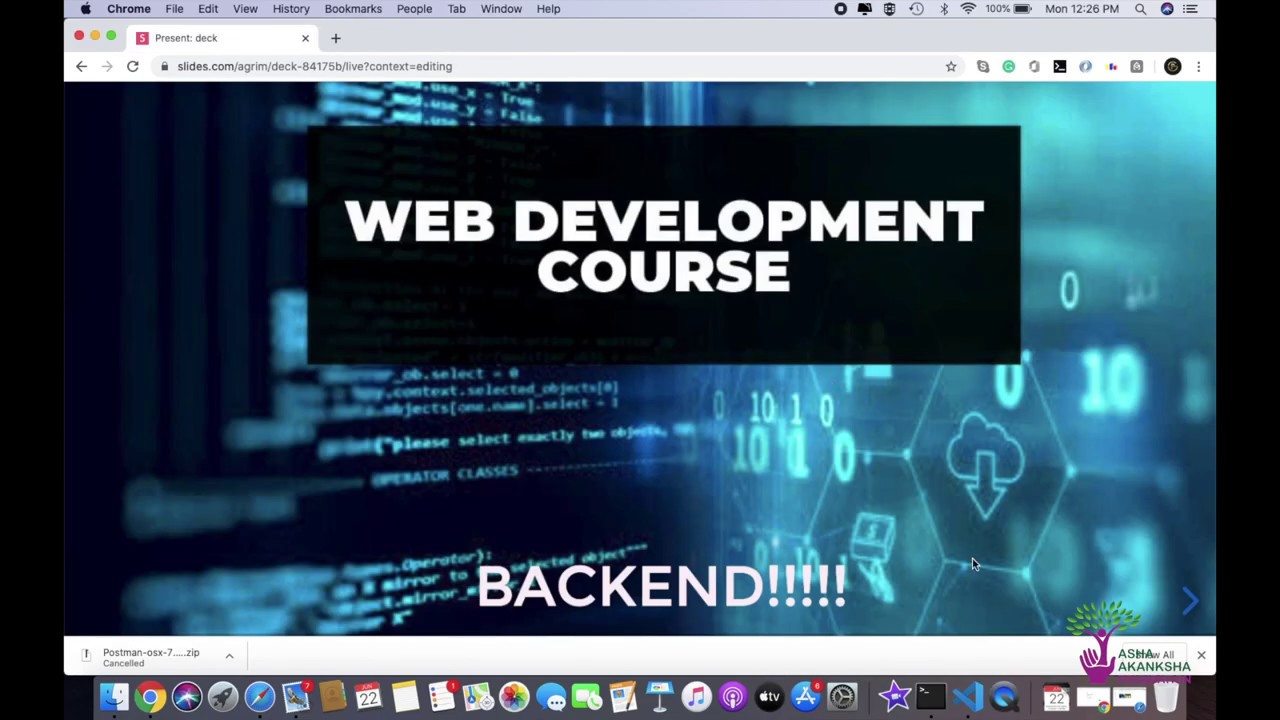
Task: Open the View menu
Action: pos(245,9)
